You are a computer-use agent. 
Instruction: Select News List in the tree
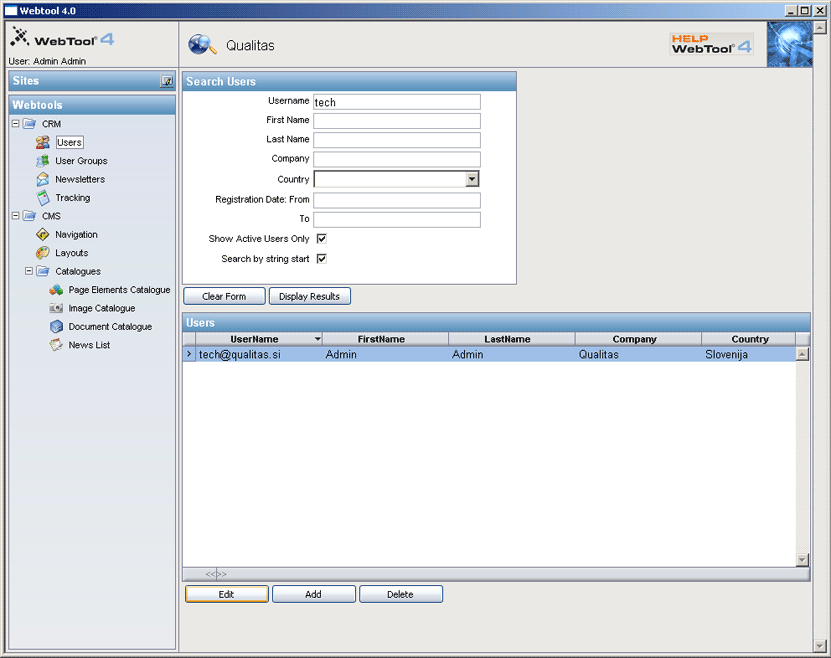[x=89, y=345]
